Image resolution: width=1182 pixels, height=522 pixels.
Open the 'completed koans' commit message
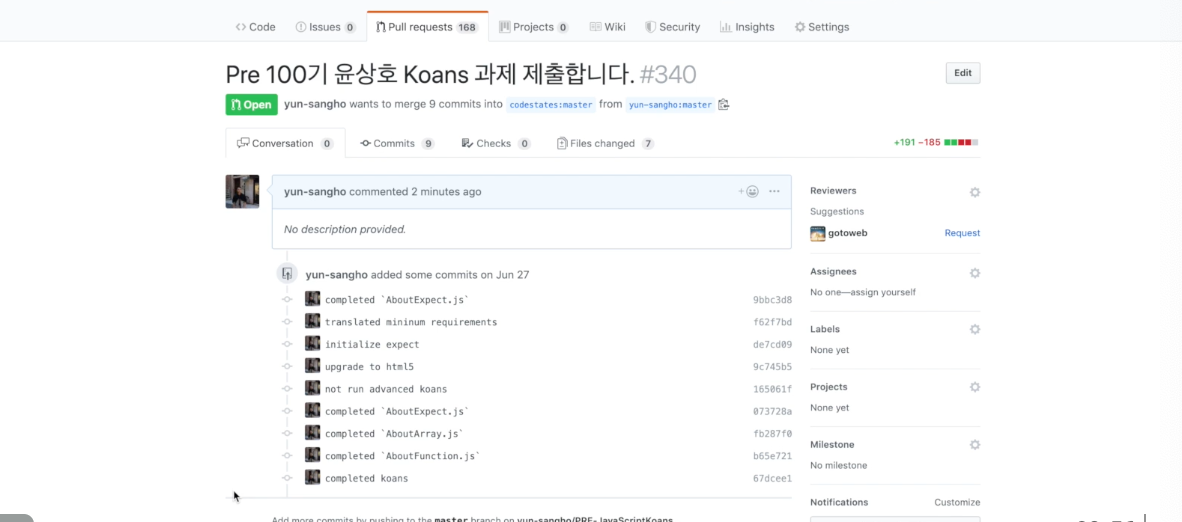(366, 478)
